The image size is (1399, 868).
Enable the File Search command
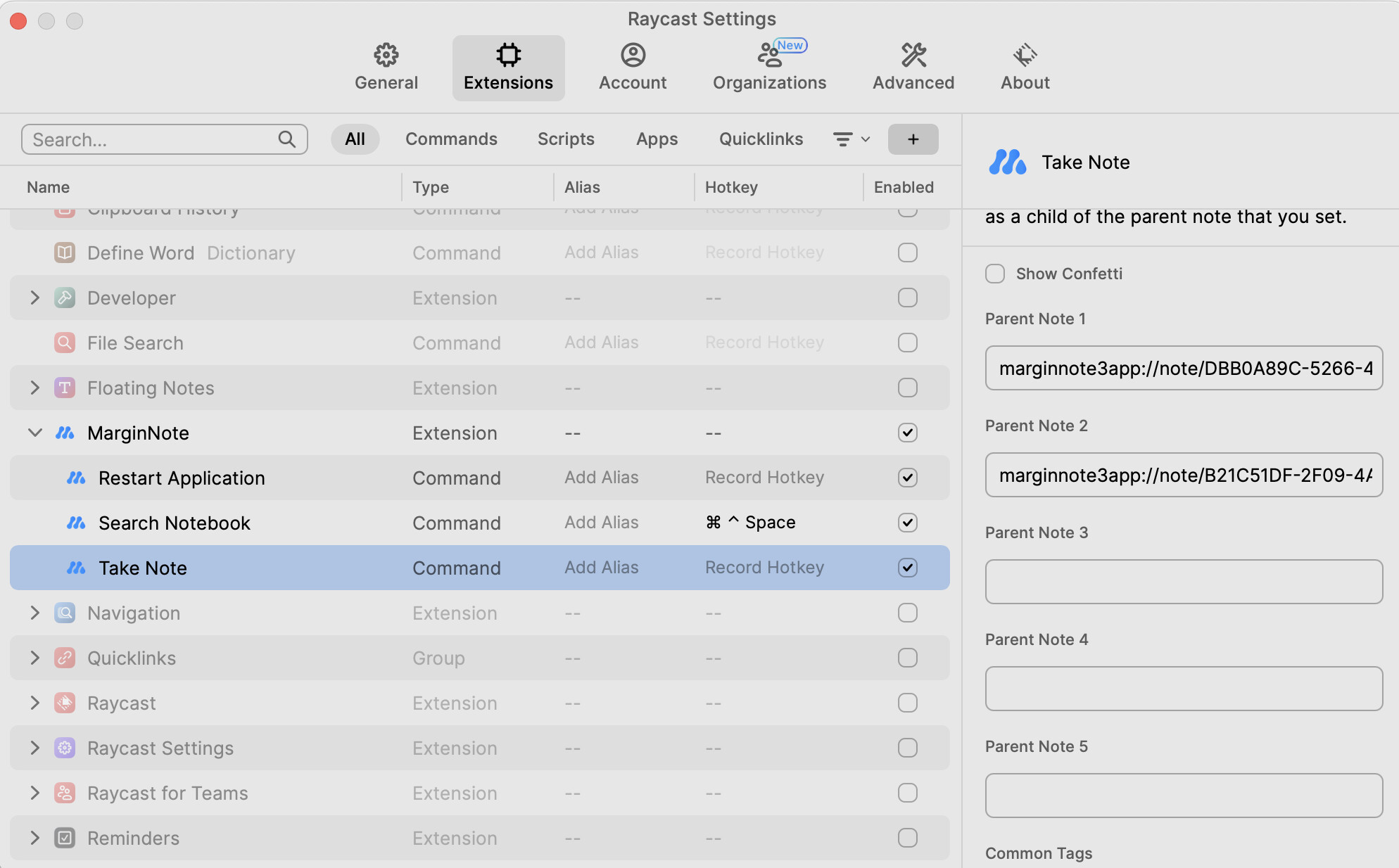coord(907,343)
